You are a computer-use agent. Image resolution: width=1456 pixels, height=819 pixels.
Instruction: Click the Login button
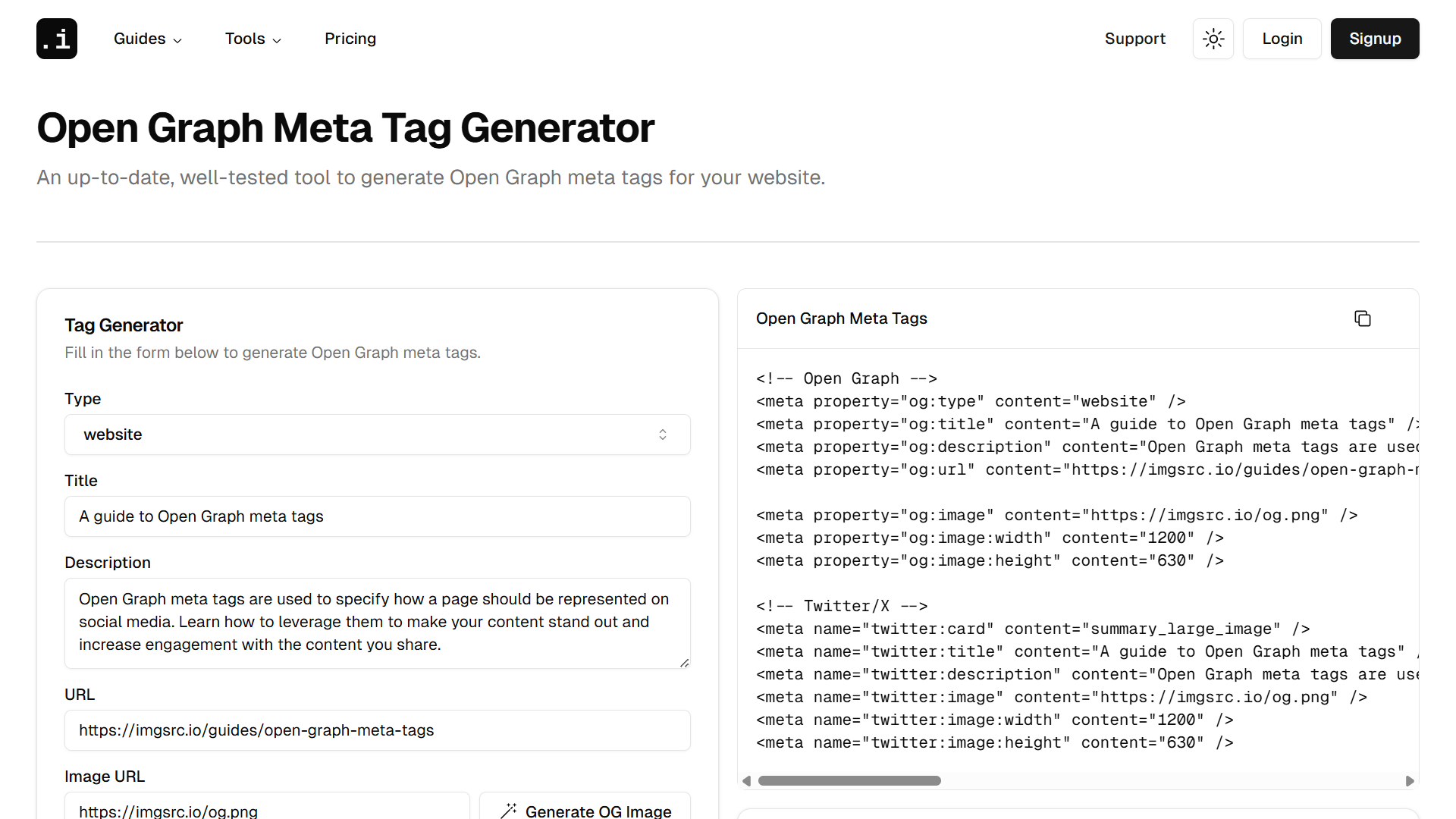coord(1282,39)
